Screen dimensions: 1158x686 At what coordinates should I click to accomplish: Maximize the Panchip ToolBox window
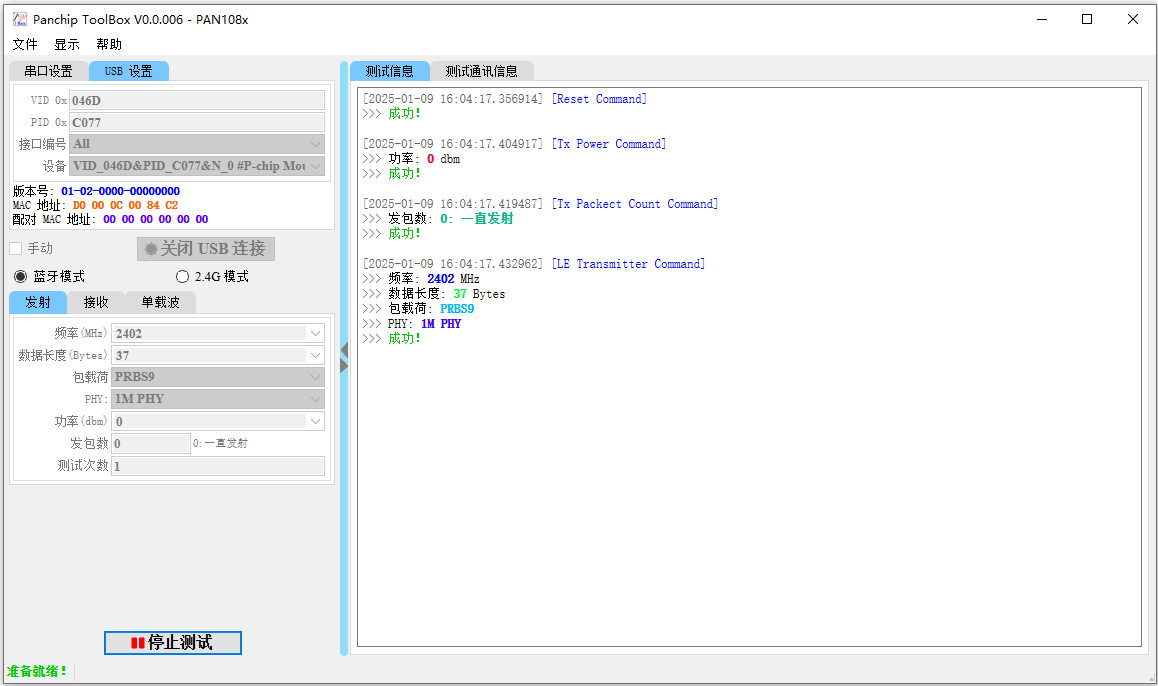click(1087, 19)
